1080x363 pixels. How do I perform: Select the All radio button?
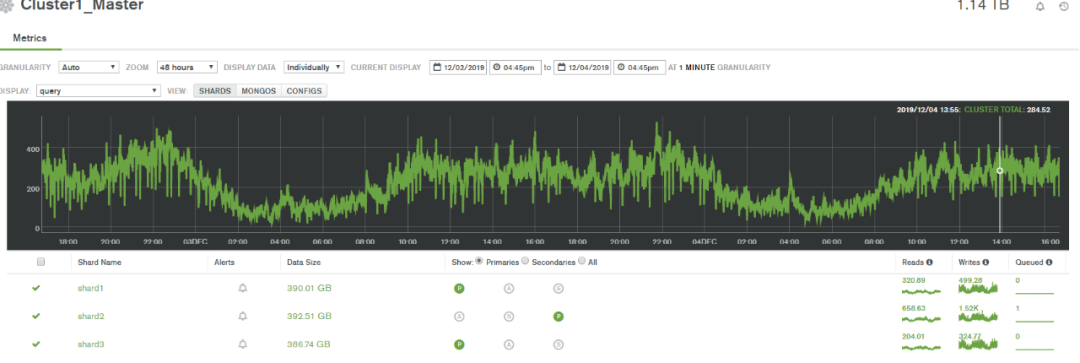582,261
